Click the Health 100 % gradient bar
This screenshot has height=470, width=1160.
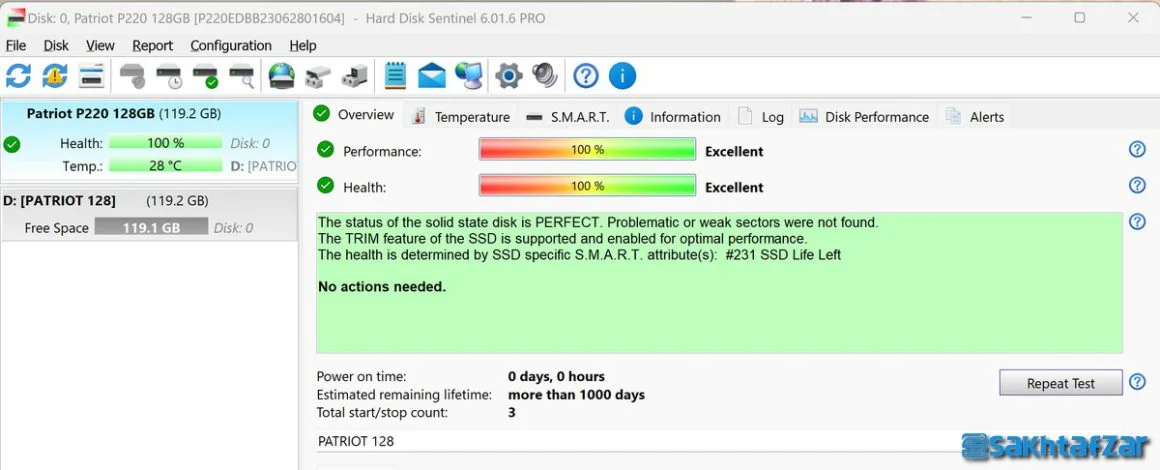(x=587, y=186)
